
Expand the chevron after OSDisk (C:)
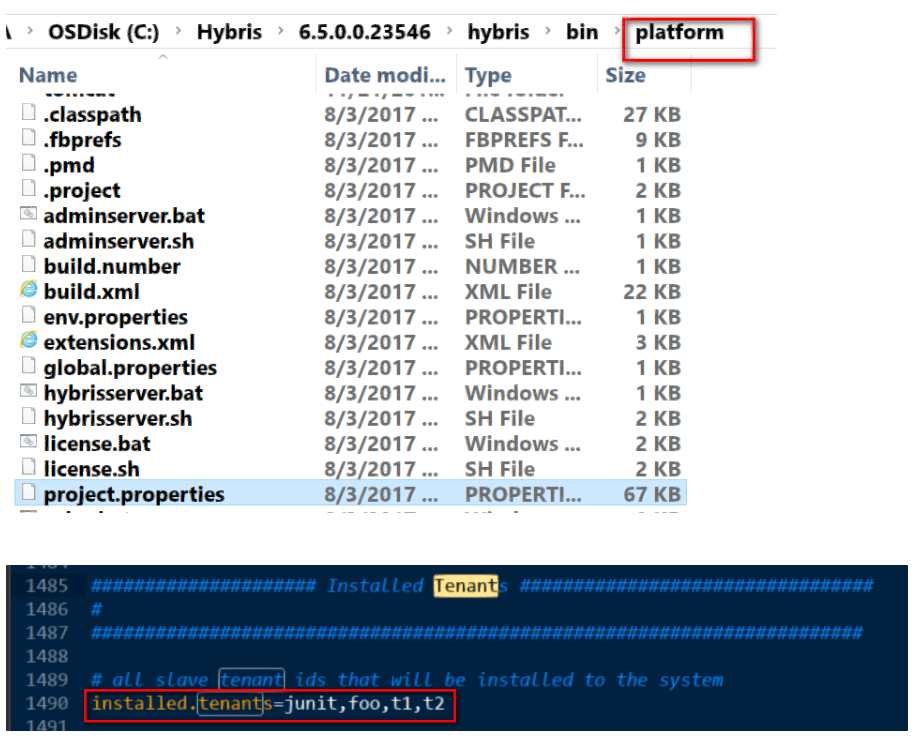(179, 30)
